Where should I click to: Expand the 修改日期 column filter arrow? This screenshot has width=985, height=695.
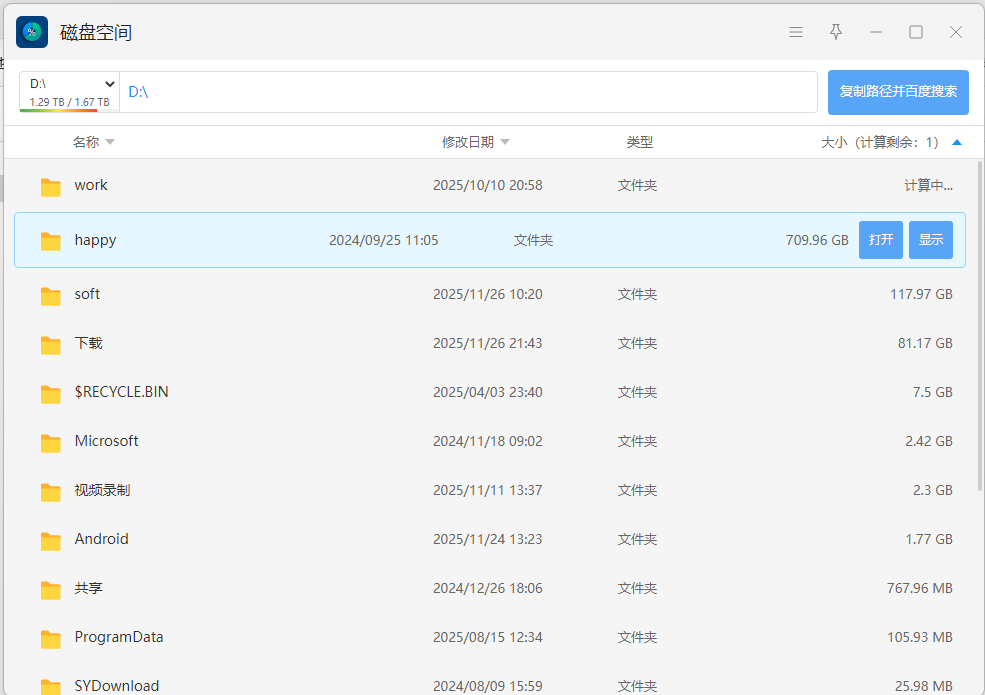[505, 142]
